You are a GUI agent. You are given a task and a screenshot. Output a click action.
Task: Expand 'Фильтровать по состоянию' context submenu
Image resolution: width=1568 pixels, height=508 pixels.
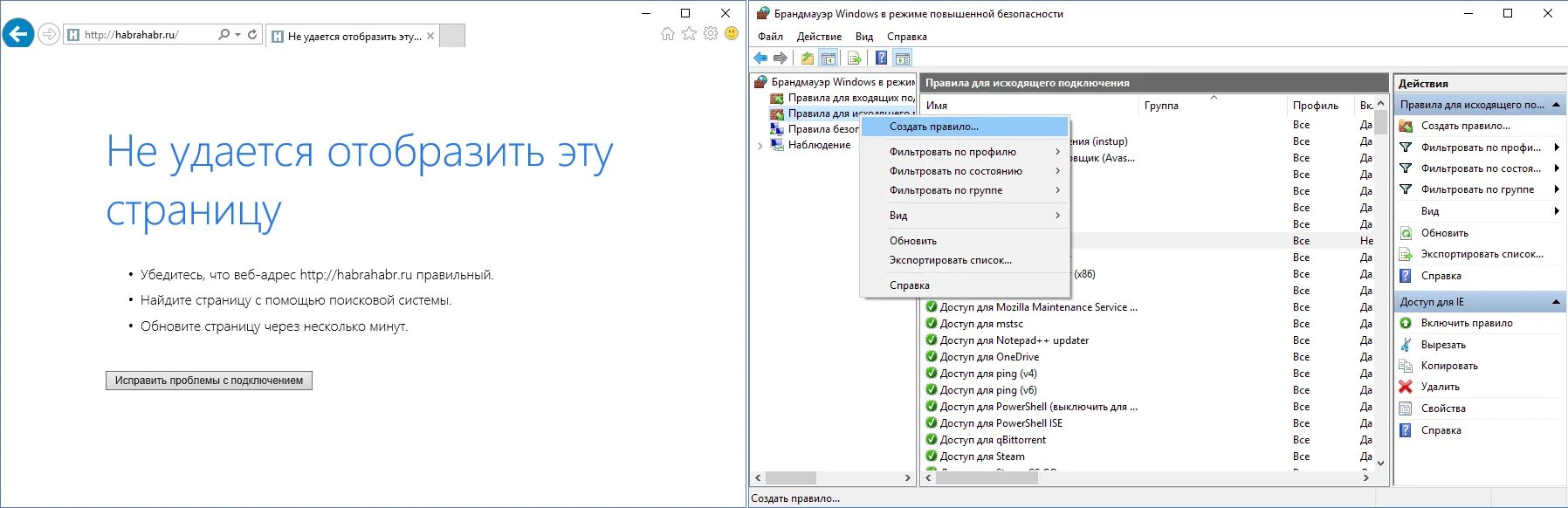click(x=965, y=171)
